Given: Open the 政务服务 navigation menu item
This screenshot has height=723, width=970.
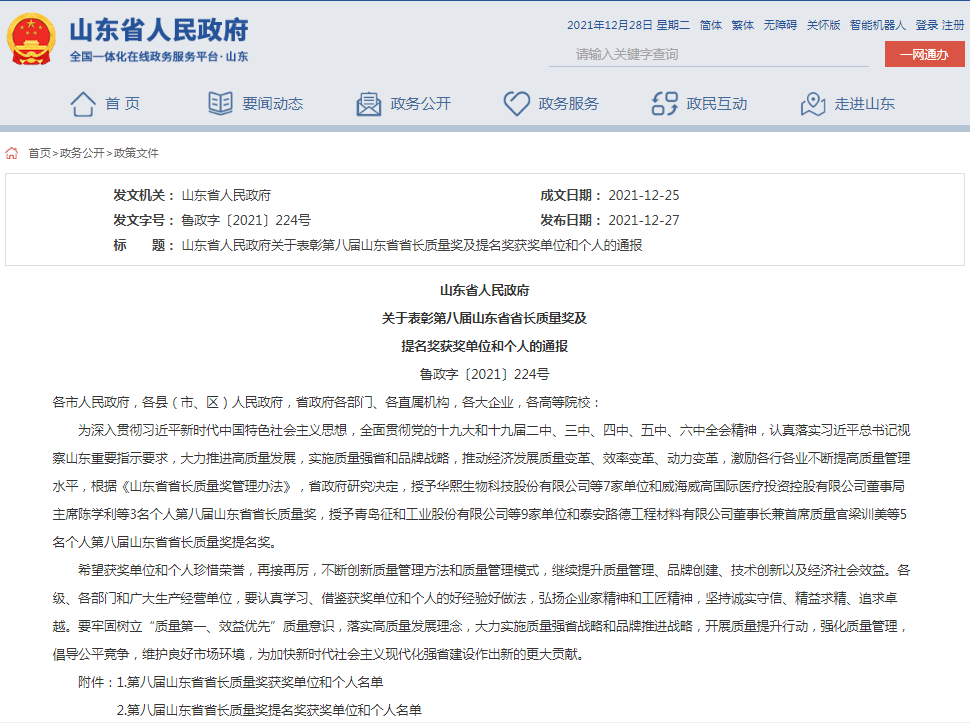Looking at the screenshot, I should (x=568, y=103).
